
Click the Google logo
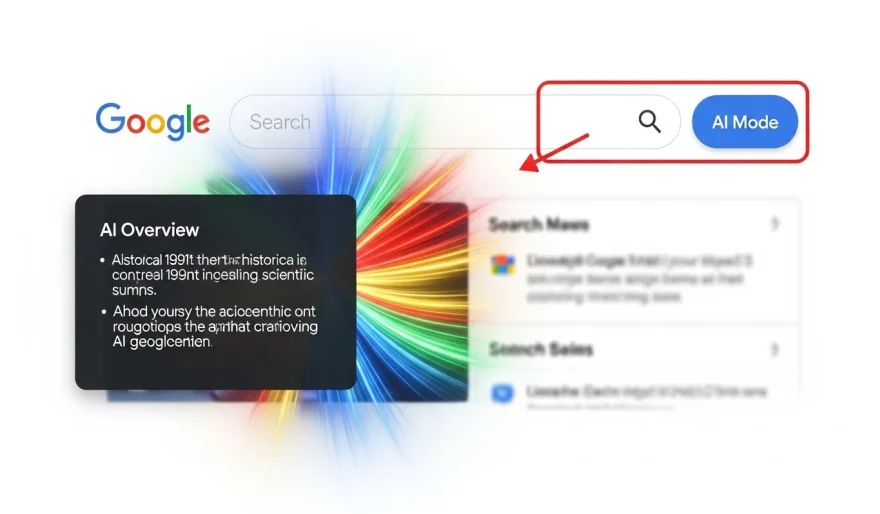tap(153, 121)
